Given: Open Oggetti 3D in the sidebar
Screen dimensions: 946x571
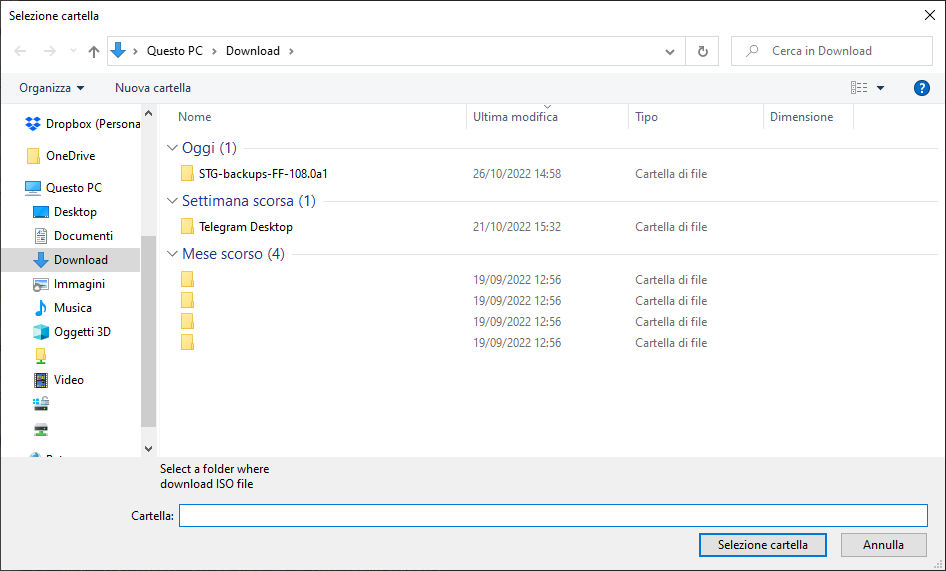Looking at the screenshot, I should coord(72,332).
